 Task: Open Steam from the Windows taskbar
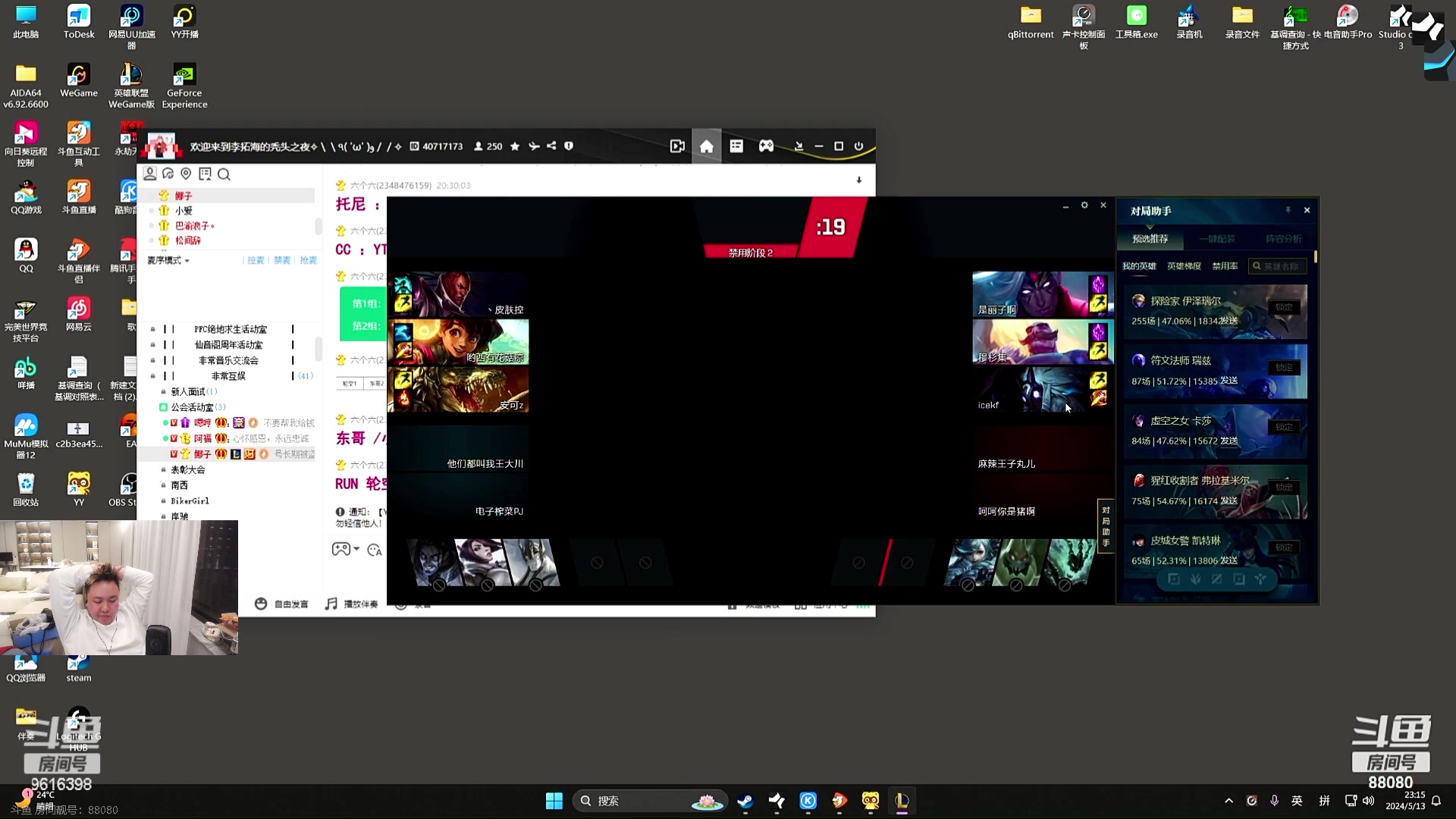click(x=745, y=801)
